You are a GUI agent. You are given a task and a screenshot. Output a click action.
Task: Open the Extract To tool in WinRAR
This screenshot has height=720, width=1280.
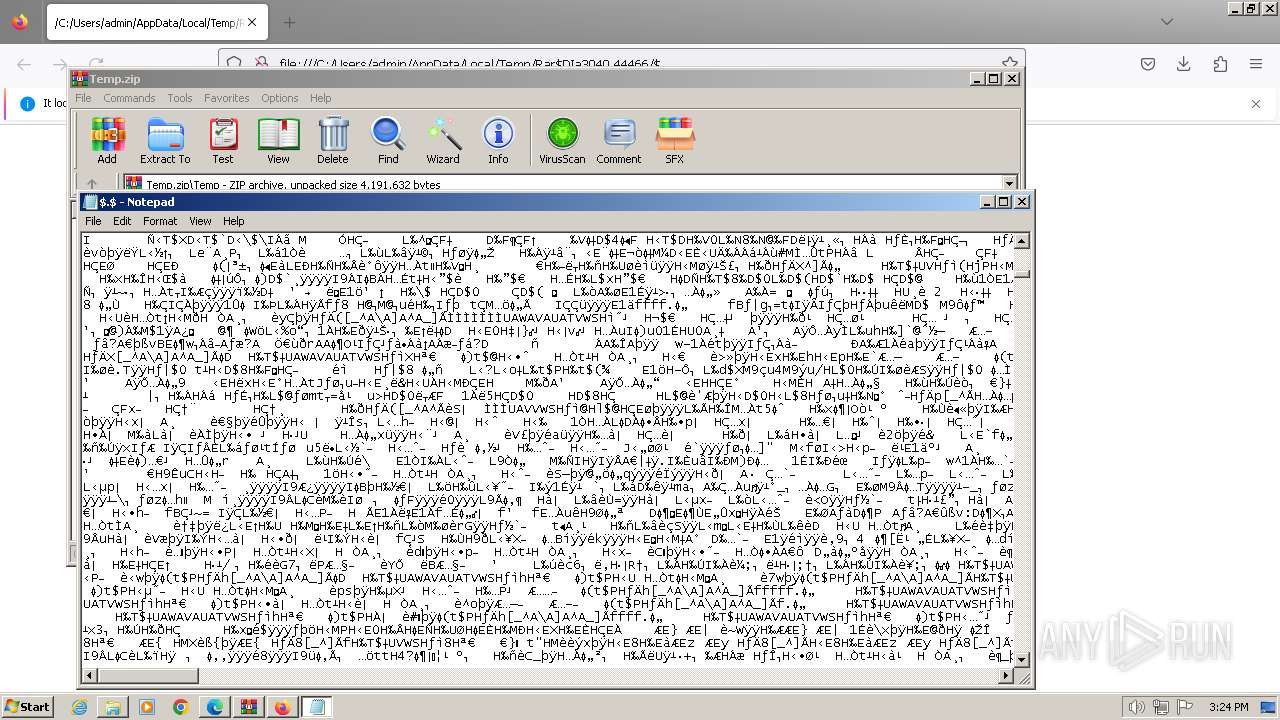tap(165, 140)
